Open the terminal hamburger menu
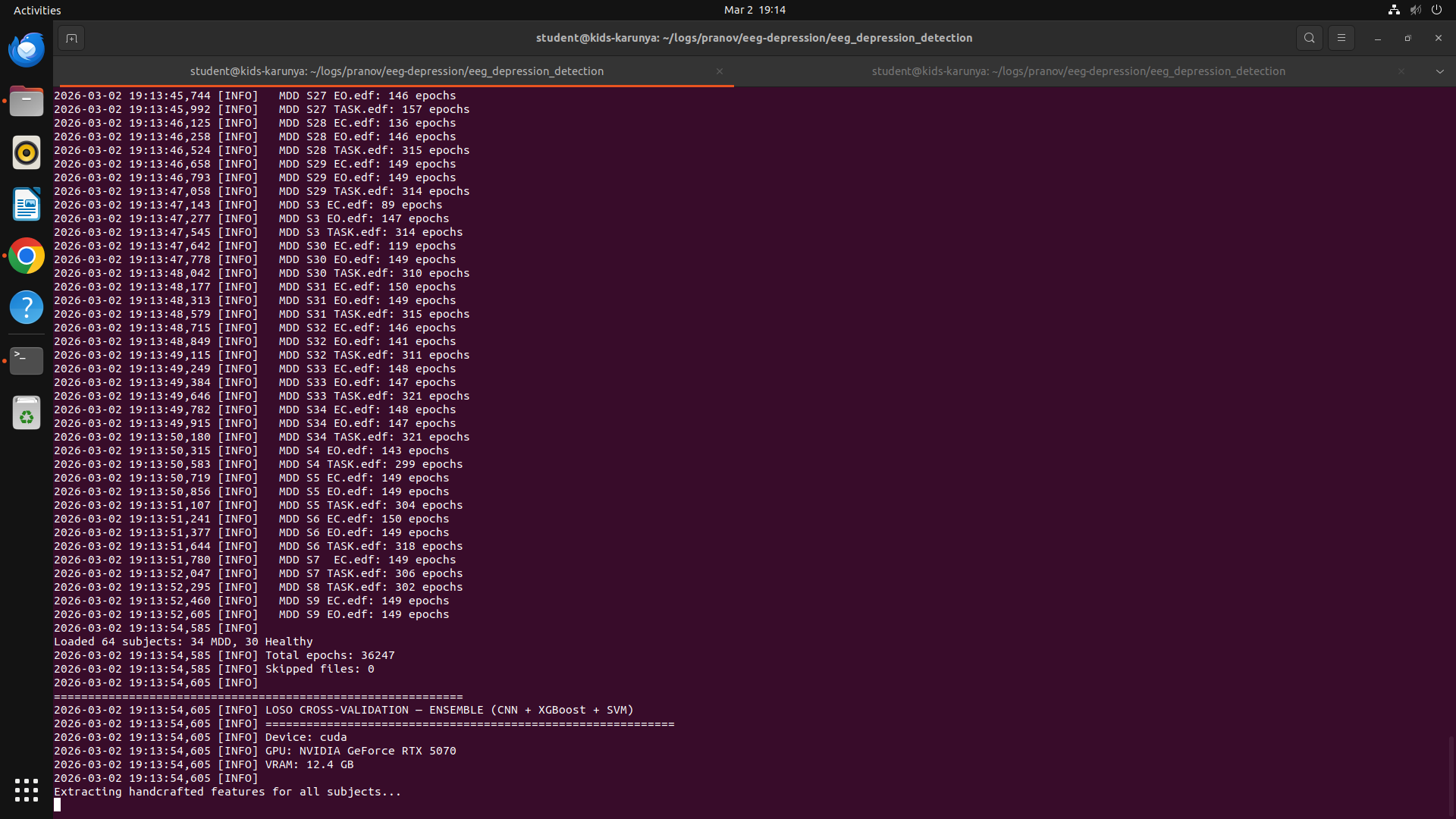 pos(1341,38)
